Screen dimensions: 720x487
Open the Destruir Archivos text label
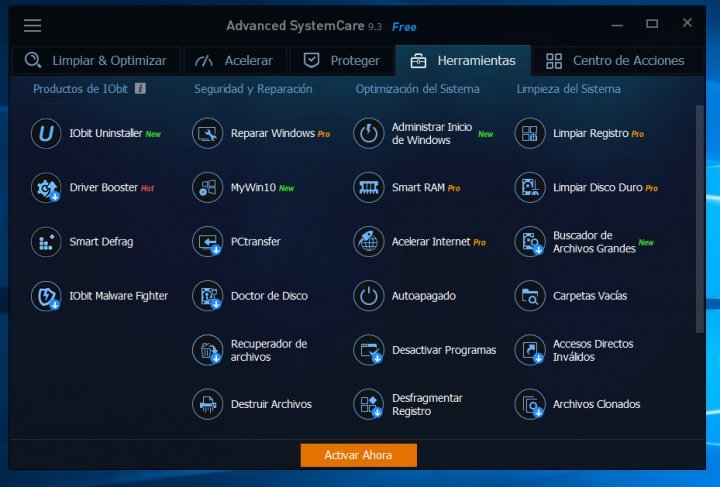(x=271, y=404)
